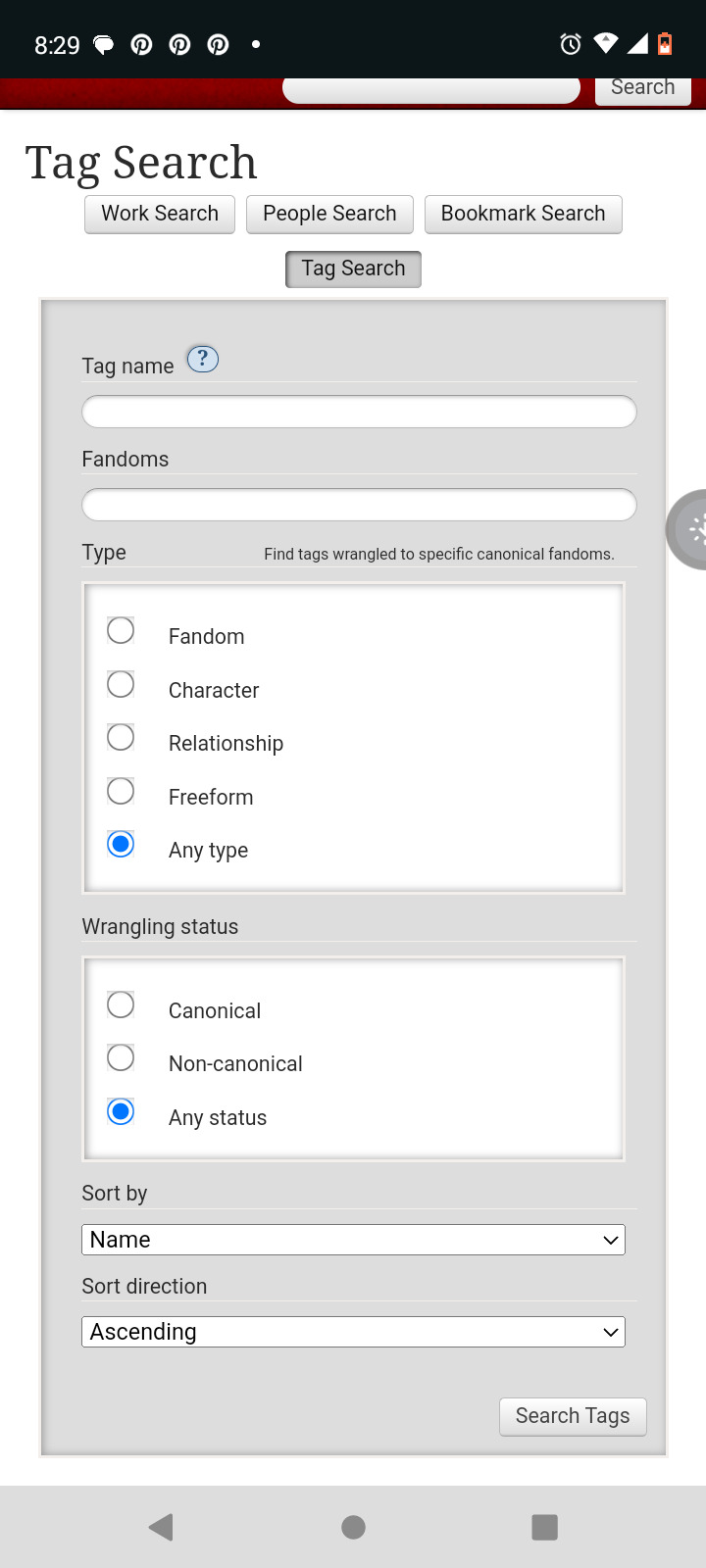Viewport: 706px width, 1568px height.
Task: Select the Fandom type radio button
Action: click(x=121, y=630)
